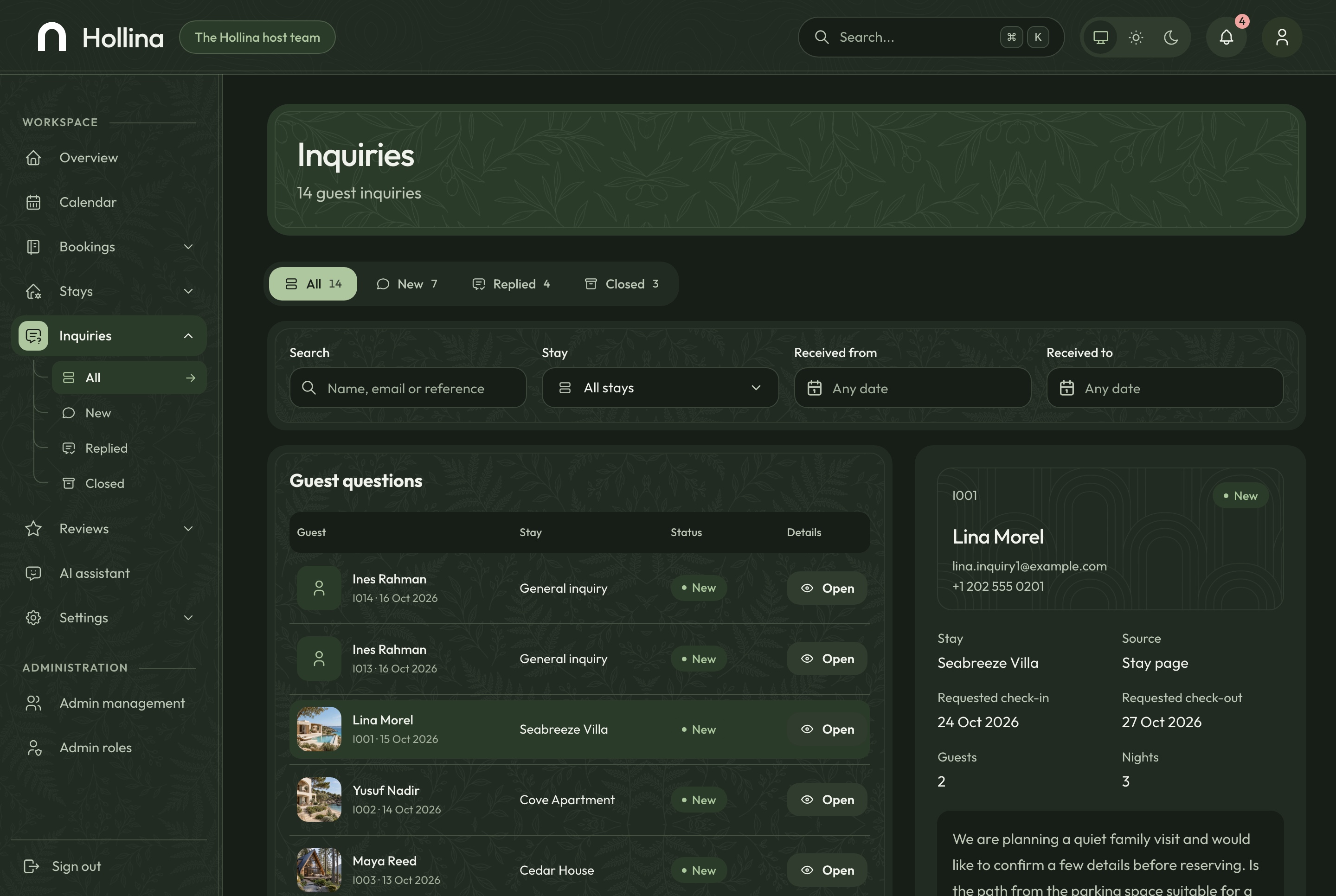
Task: Focus the top Search bar
Action: point(931,37)
